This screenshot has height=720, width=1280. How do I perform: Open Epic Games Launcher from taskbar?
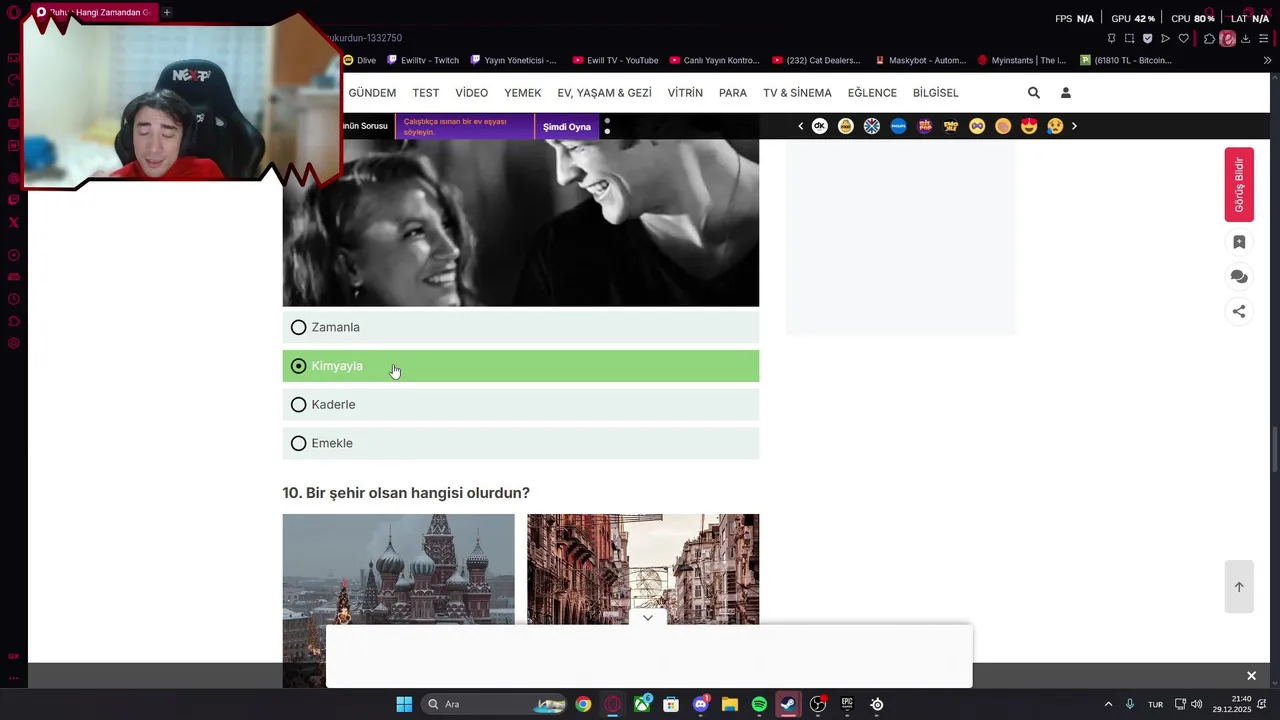click(x=847, y=704)
